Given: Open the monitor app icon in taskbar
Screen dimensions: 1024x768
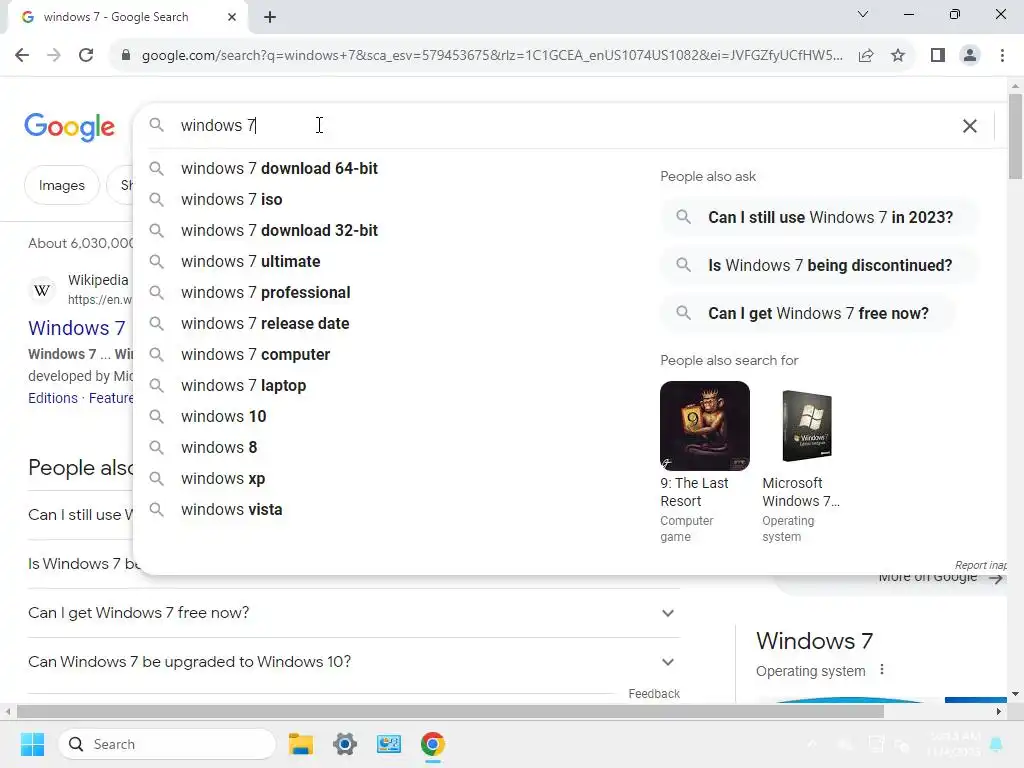Looking at the screenshot, I should click(x=389, y=744).
